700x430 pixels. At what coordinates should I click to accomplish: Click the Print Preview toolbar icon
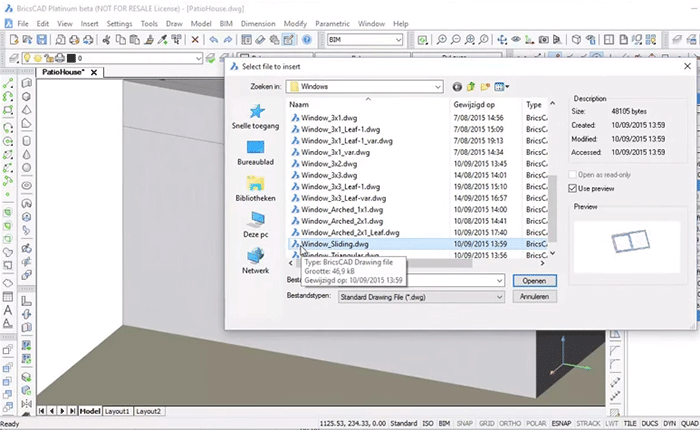click(x=60, y=40)
